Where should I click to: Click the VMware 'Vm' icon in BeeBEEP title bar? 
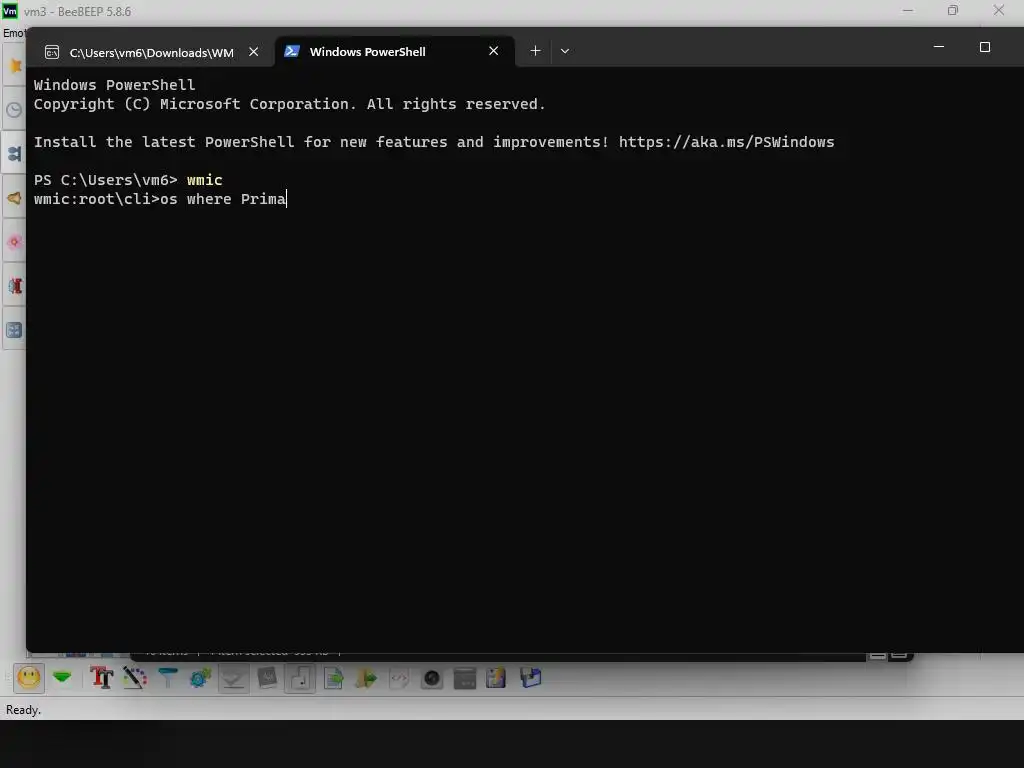point(10,11)
